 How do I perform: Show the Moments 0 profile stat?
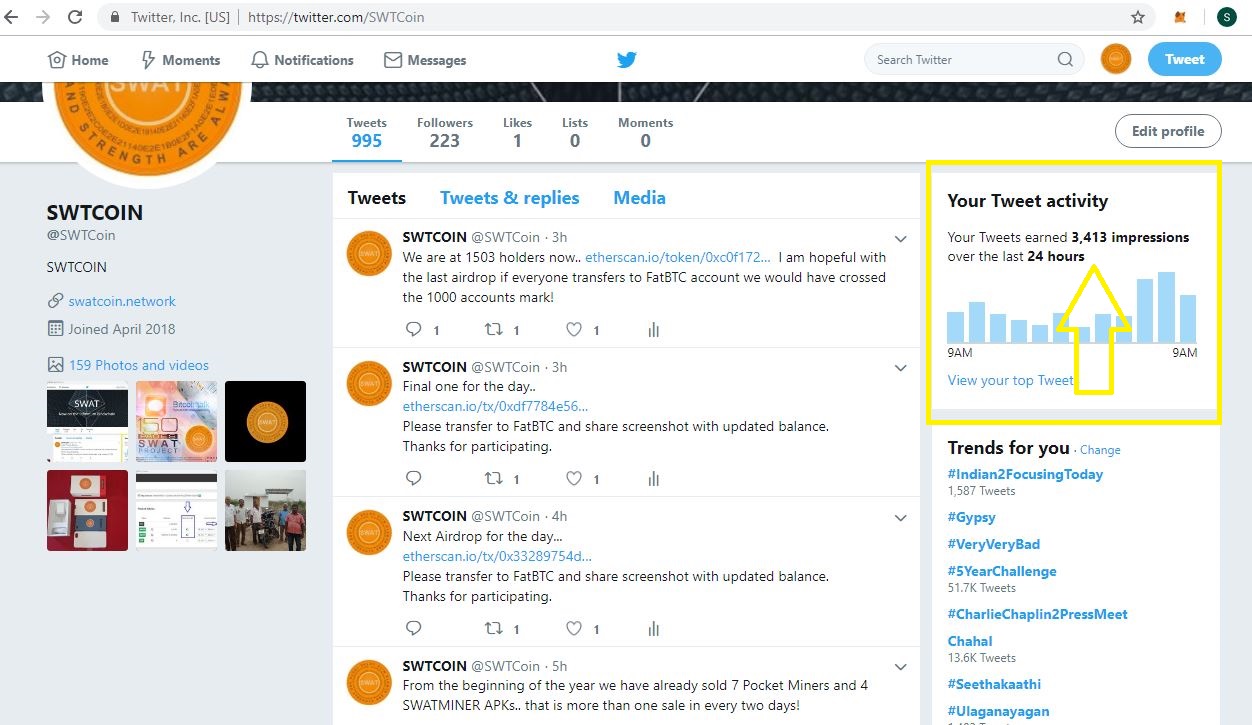(646, 133)
